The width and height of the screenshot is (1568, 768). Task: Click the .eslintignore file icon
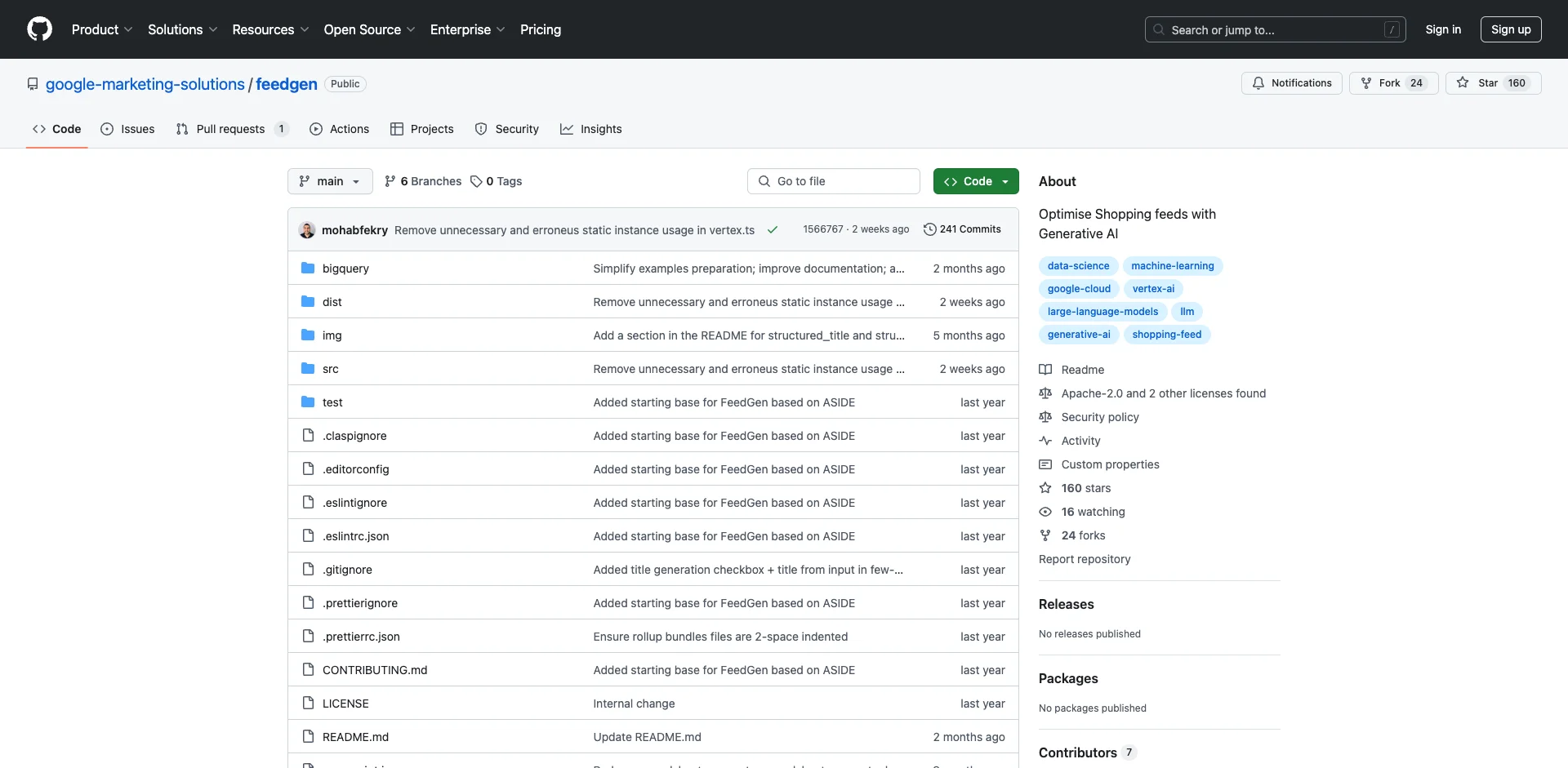pos(308,503)
